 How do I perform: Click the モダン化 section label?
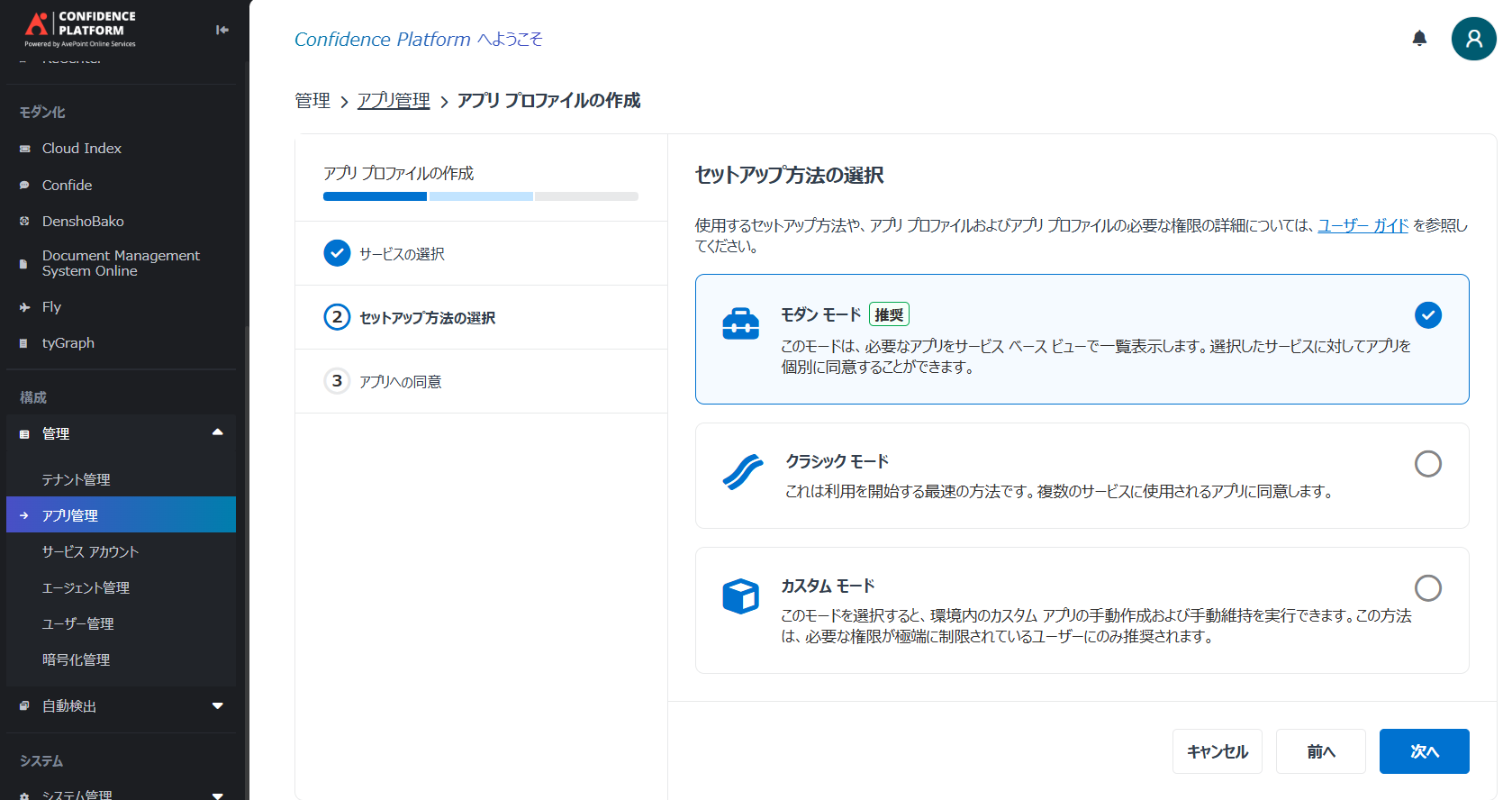coord(42,112)
